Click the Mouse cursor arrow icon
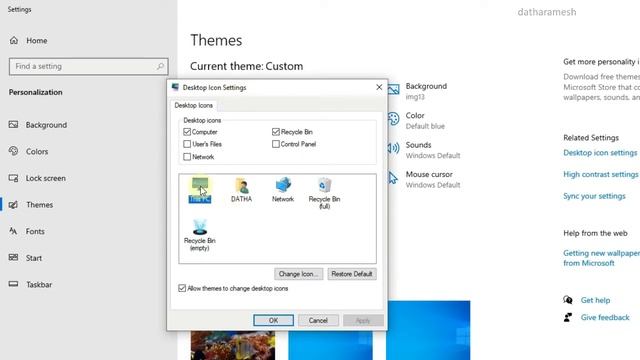The height and width of the screenshot is (360, 640). tap(393, 178)
